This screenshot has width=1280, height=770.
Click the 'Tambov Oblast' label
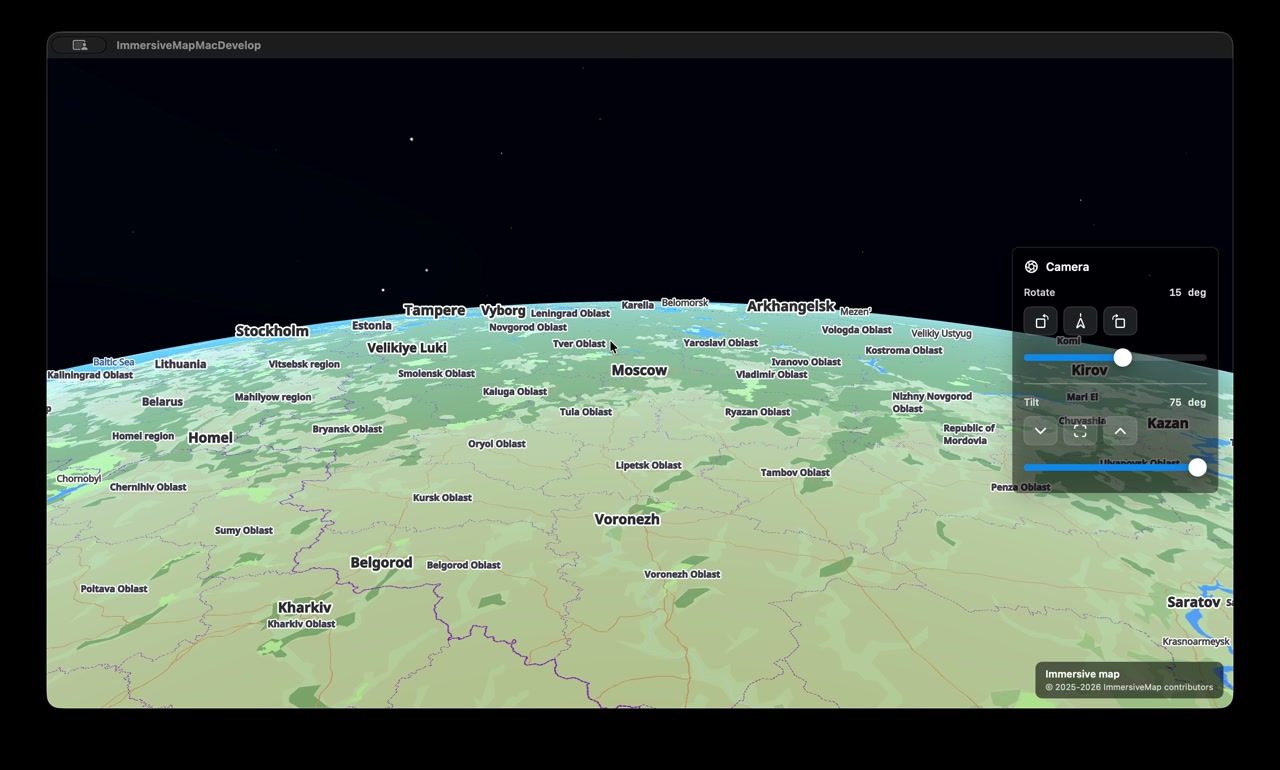[x=795, y=473]
